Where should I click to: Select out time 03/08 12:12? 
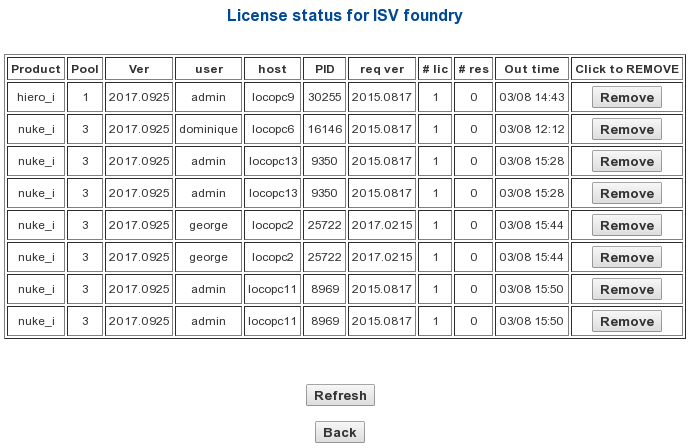tap(532, 129)
